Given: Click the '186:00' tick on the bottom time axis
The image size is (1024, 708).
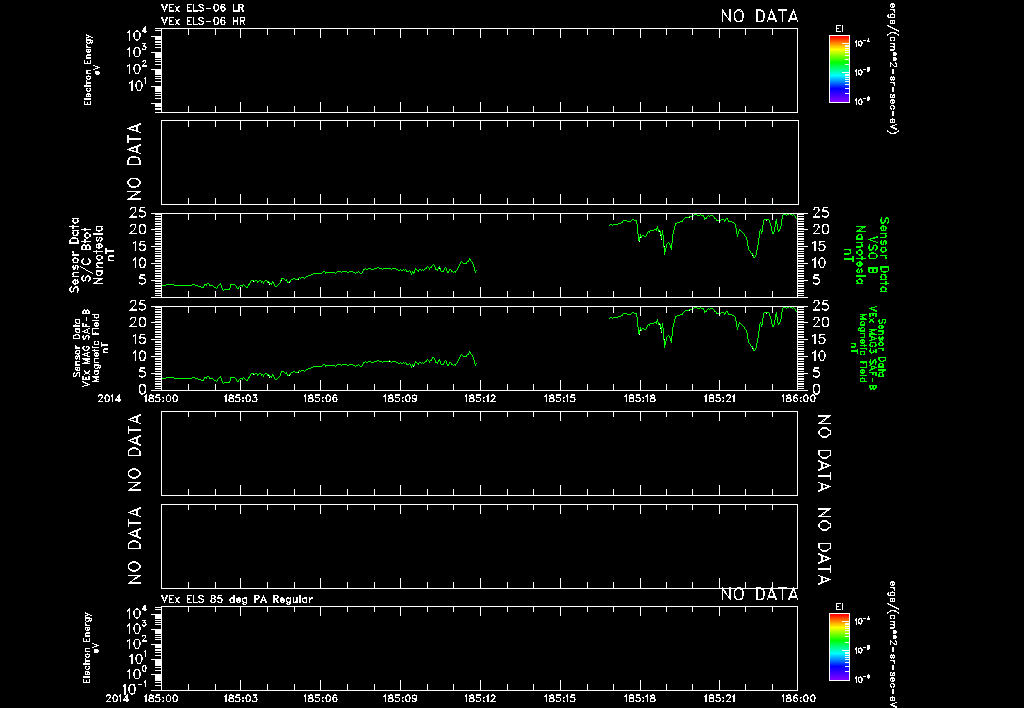Looking at the screenshot, I should tap(798, 698).
